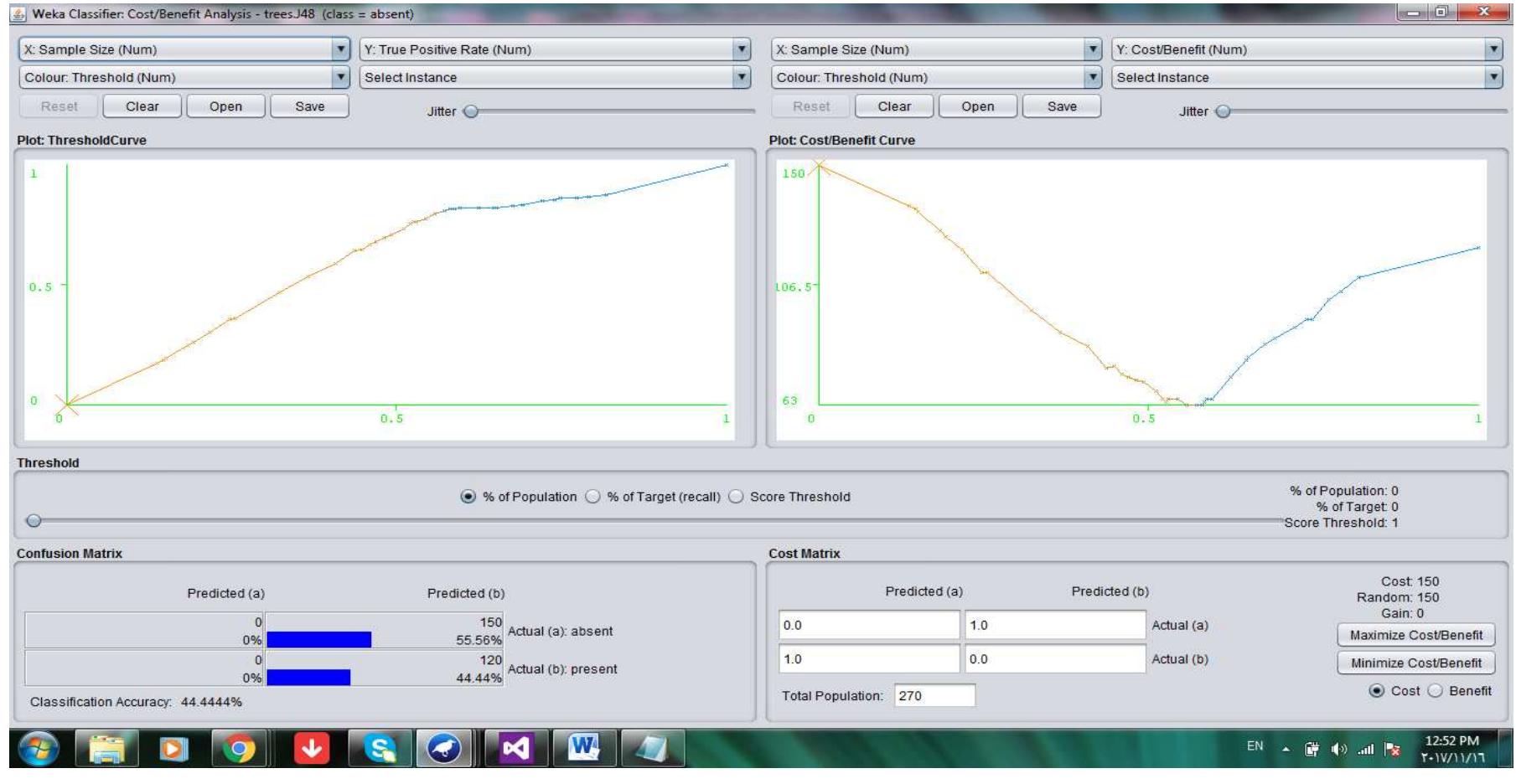1516x784 pixels.
Task: Open Windows Explorer folder icon
Action: click(106, 748)
